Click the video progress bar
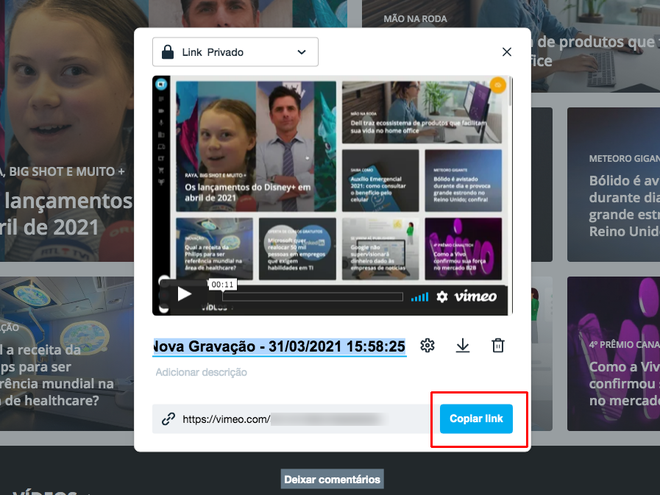This screenshot has height=495, width=660. pos(312,297)
